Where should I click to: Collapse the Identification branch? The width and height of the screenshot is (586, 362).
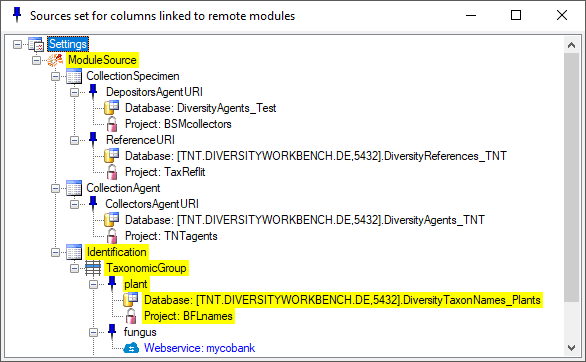tap(55, 252)
